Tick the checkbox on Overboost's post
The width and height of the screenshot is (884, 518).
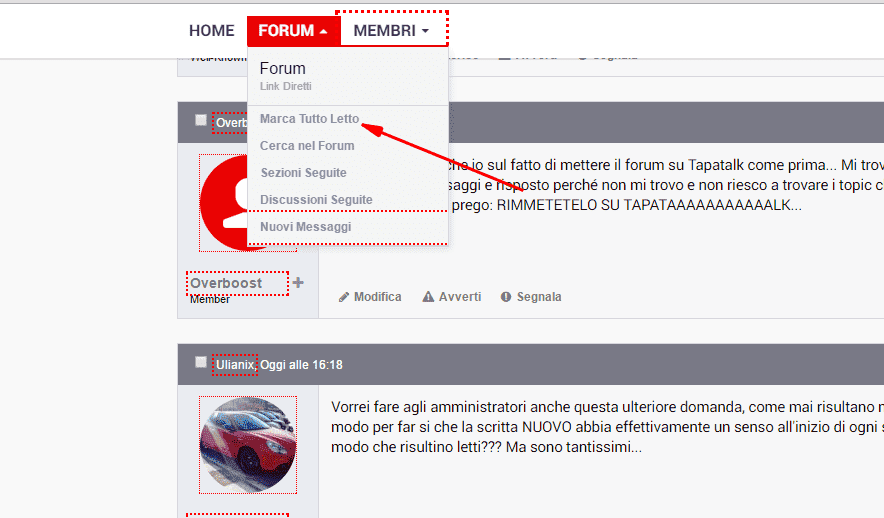click(x=201, y=121)
